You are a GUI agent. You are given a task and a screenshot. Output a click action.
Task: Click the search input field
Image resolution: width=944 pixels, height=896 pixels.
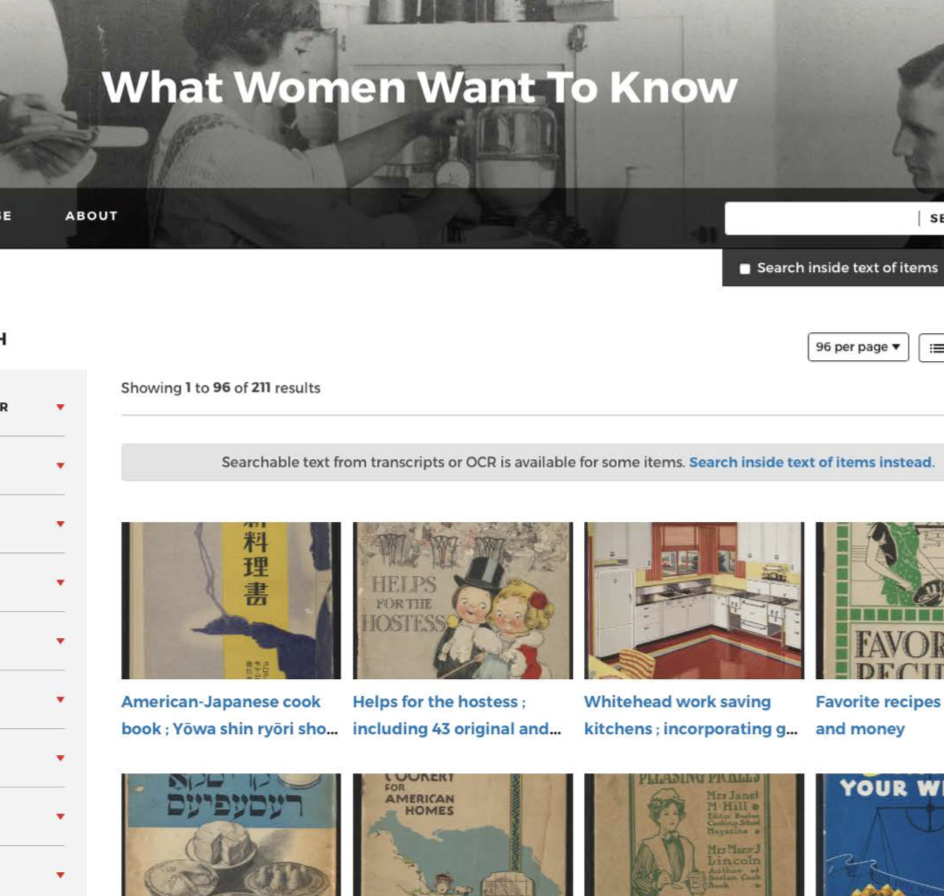(822, 218)
